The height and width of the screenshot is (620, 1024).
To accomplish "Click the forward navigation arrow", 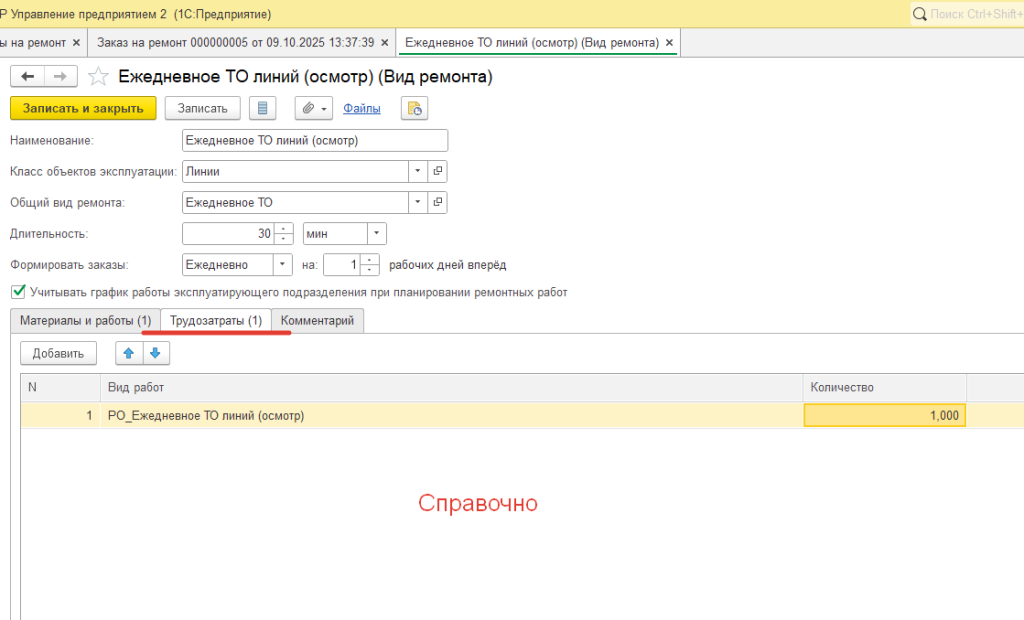I will (x=60, y=76).
